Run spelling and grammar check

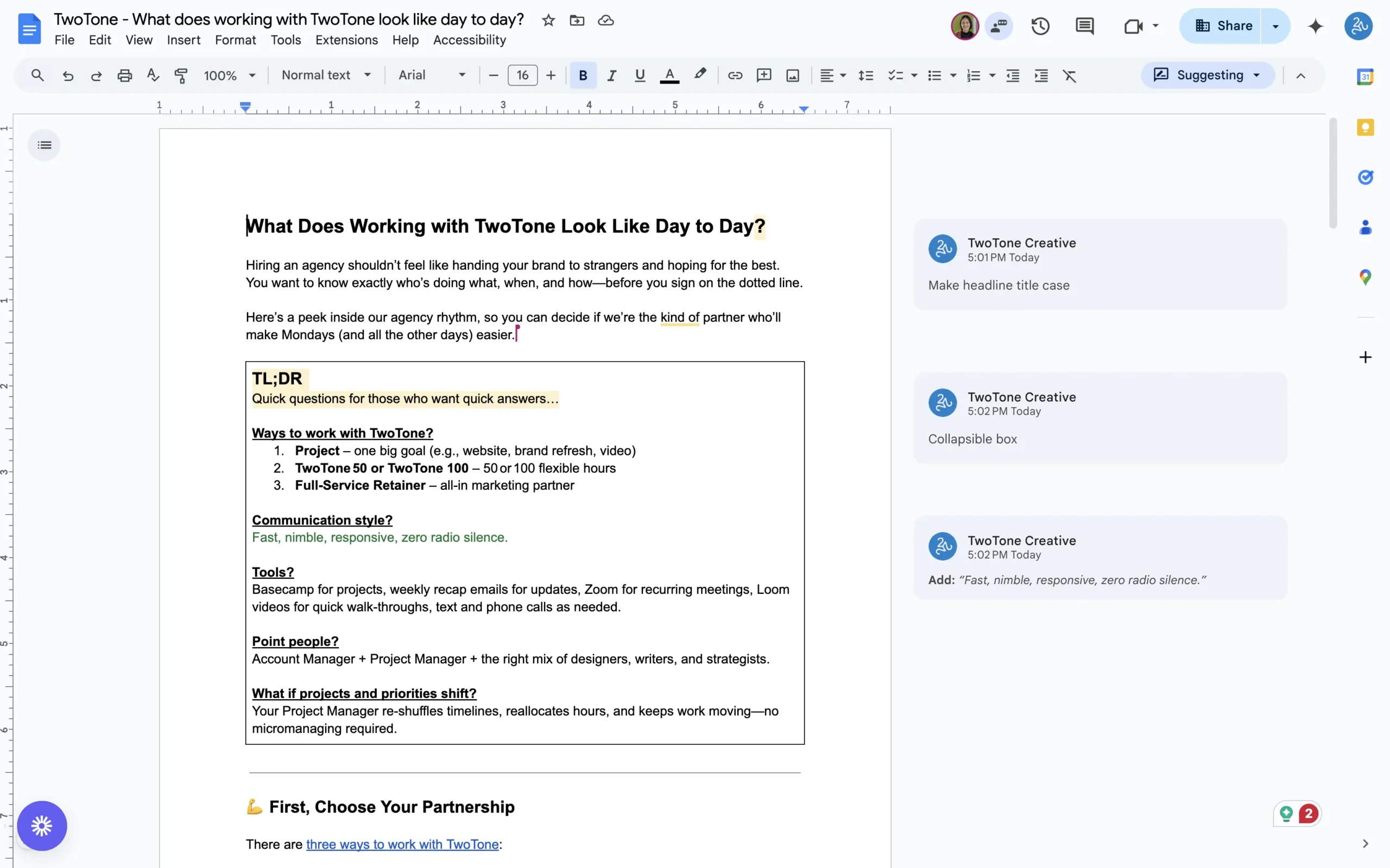[153, 75]
